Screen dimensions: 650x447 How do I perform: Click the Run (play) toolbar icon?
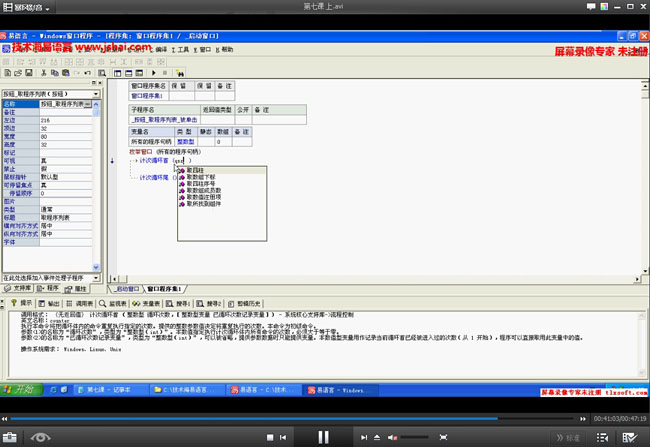point(153,72)
